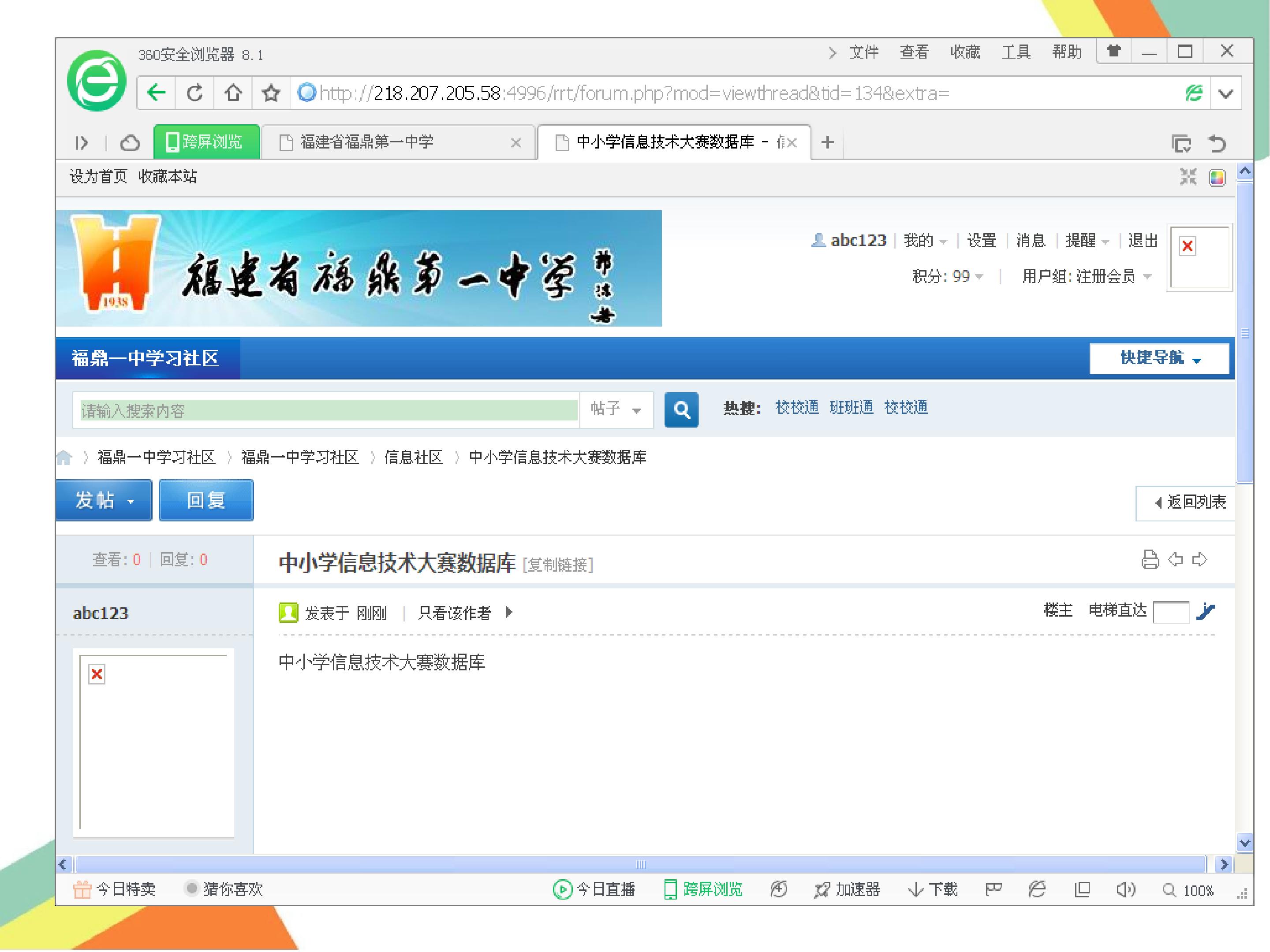
Task: Toggle the sidebar panel icon
Action: (x=82, y=142)
